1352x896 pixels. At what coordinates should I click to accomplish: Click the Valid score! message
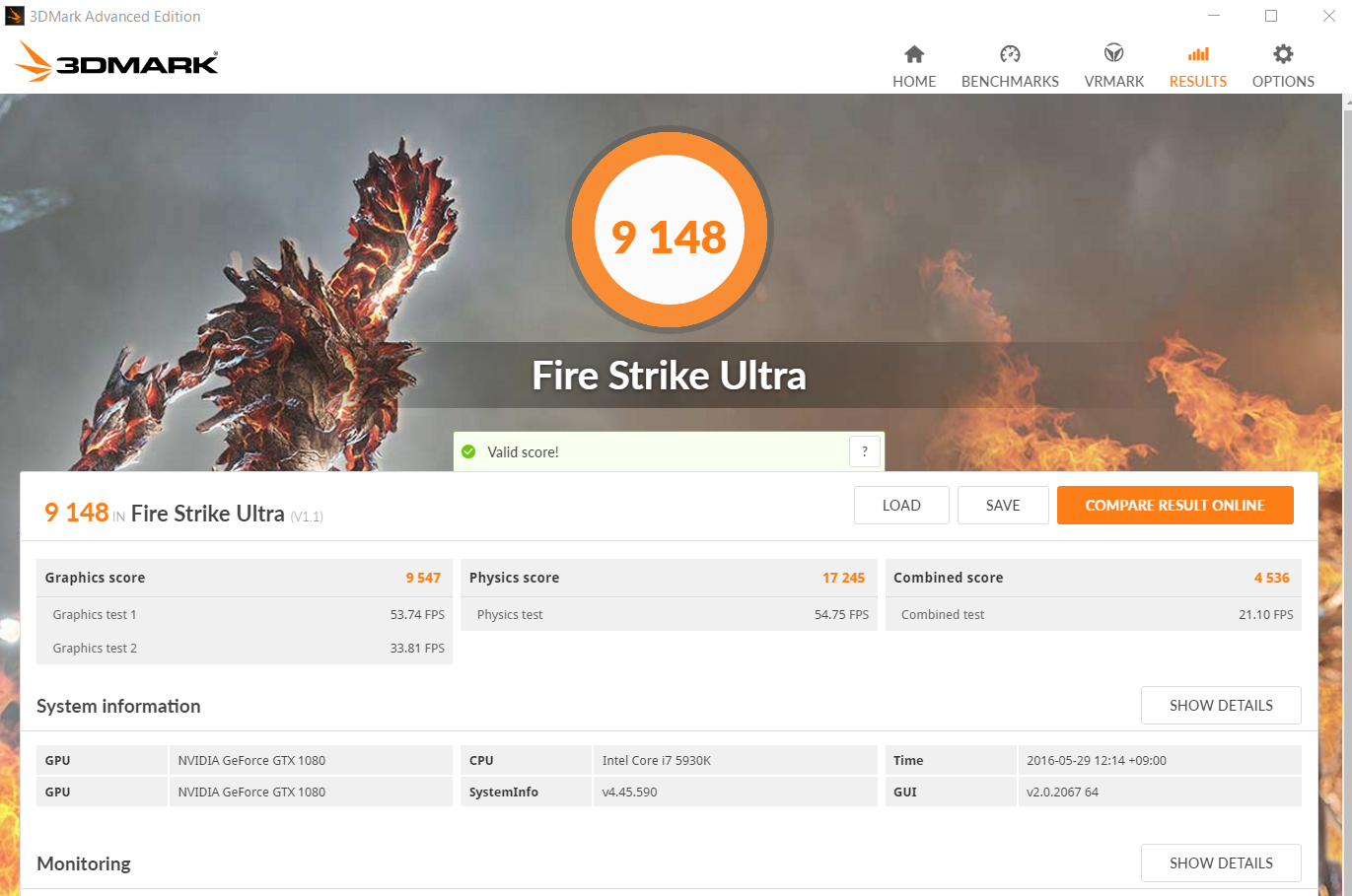click(523, 452)
